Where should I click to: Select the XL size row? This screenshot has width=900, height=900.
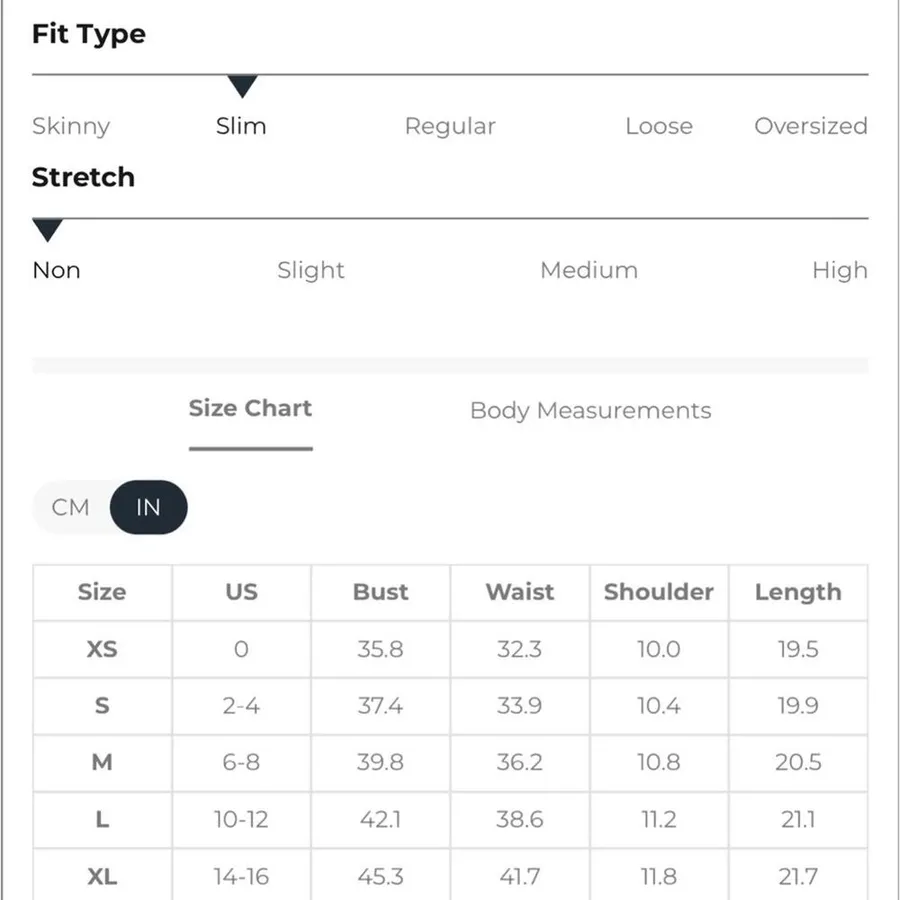[450, 876]
